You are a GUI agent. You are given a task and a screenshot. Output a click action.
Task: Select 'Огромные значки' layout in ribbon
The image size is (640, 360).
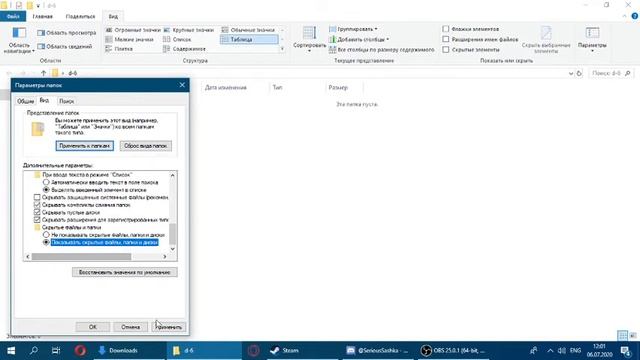pos(133,30)
